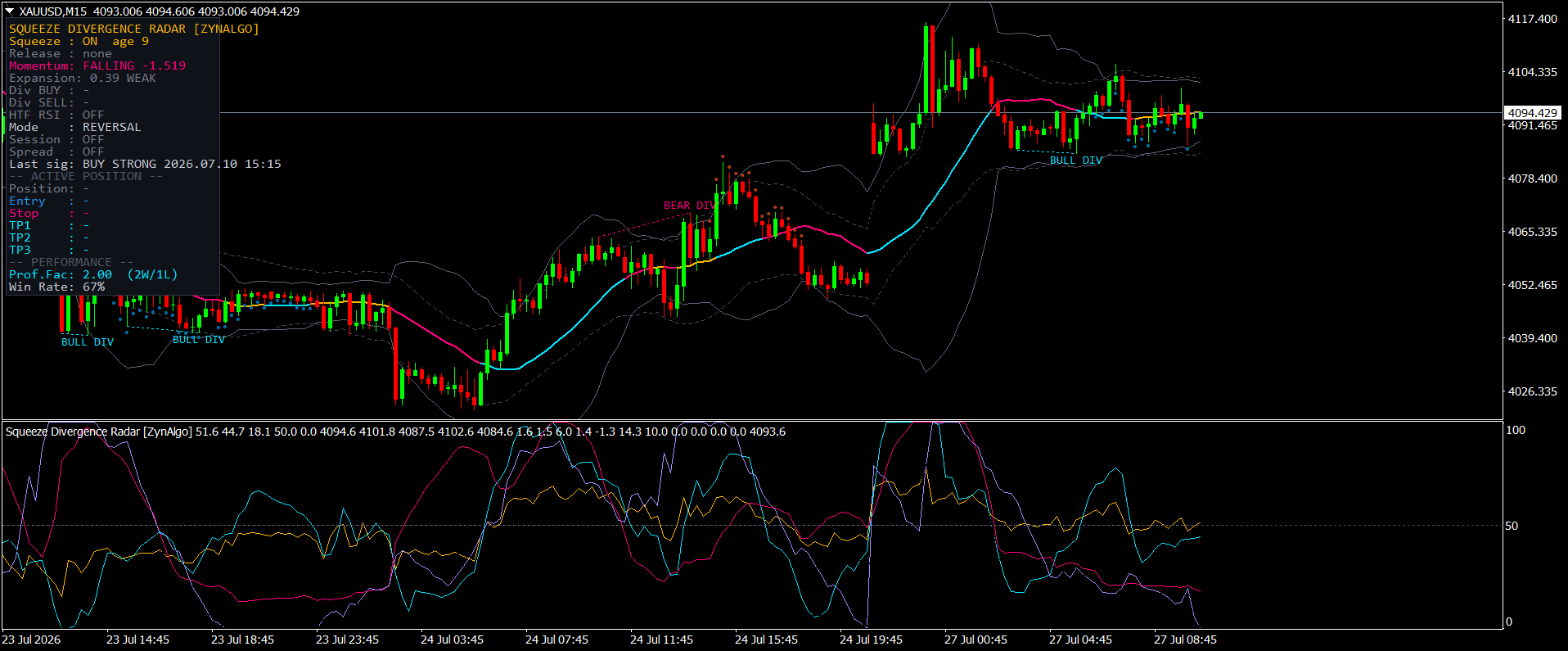This screenshot has height=651, width=1568.
Task: Click the 'Momentum: FALLING -1.519' readout
Action: click(97, 66)
